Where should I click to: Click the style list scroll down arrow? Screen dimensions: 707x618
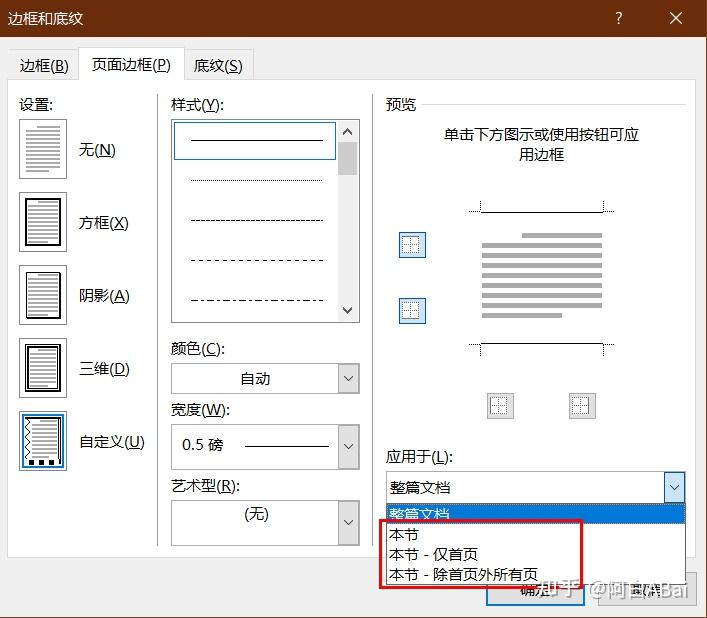(x=347, y=310)
